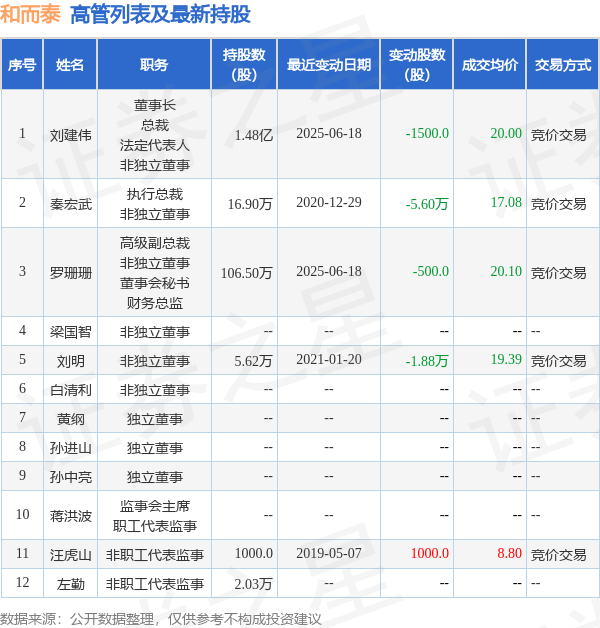Viewport: 600px width, 628px height.
Task: Click 罗珊珊's position 财务总监
Action: 155,303
